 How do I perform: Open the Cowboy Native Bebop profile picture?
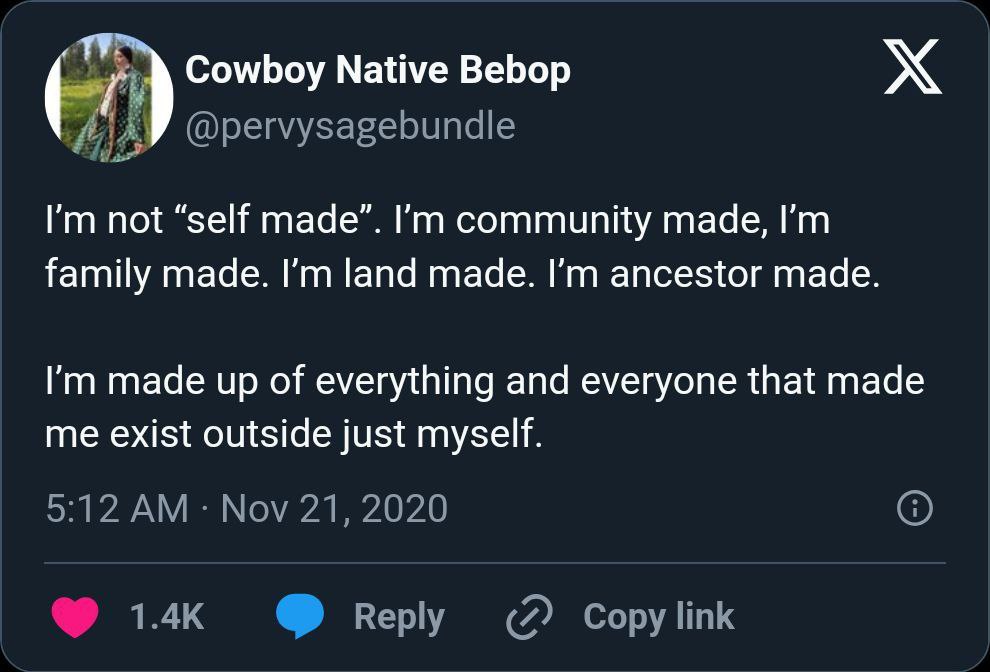(x=109, y=98)
